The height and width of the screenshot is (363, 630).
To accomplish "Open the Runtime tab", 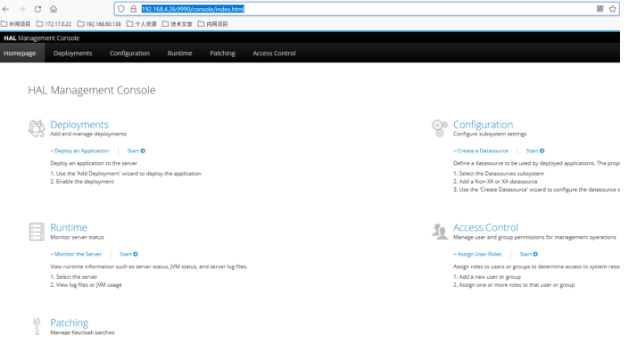I will point(180,53).
